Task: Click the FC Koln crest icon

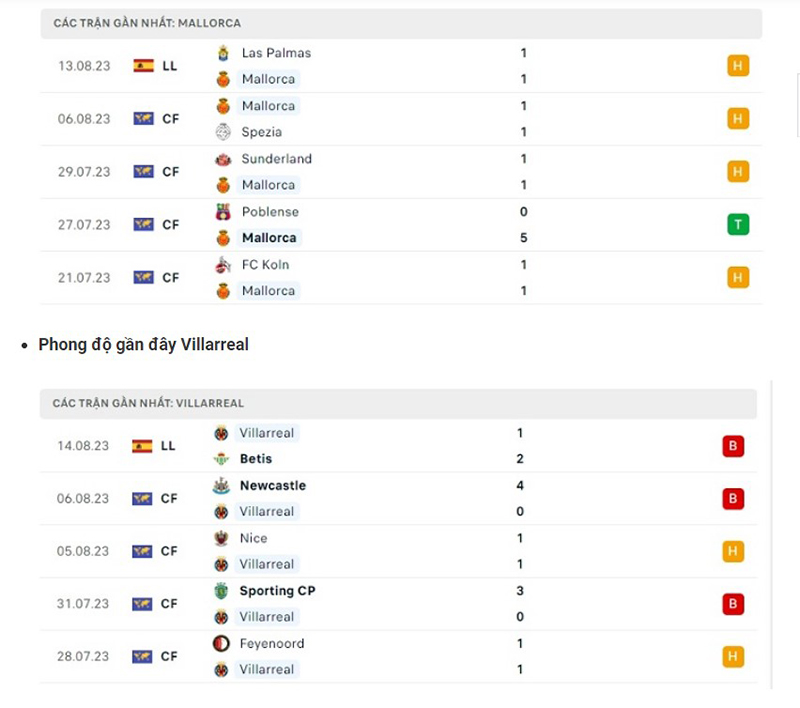Action: point(223,265)
